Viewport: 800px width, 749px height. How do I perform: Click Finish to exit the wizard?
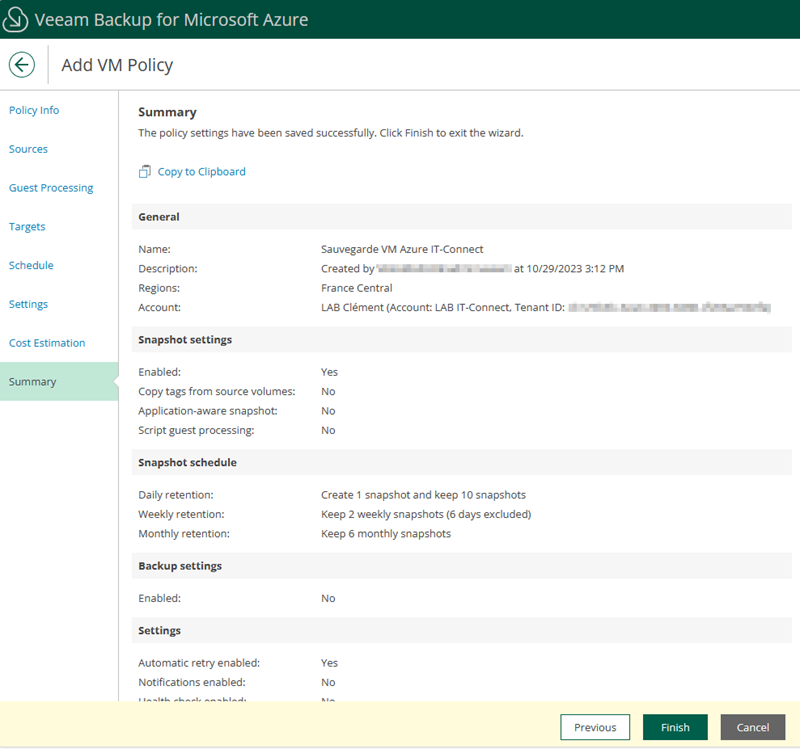click(675, 727)
